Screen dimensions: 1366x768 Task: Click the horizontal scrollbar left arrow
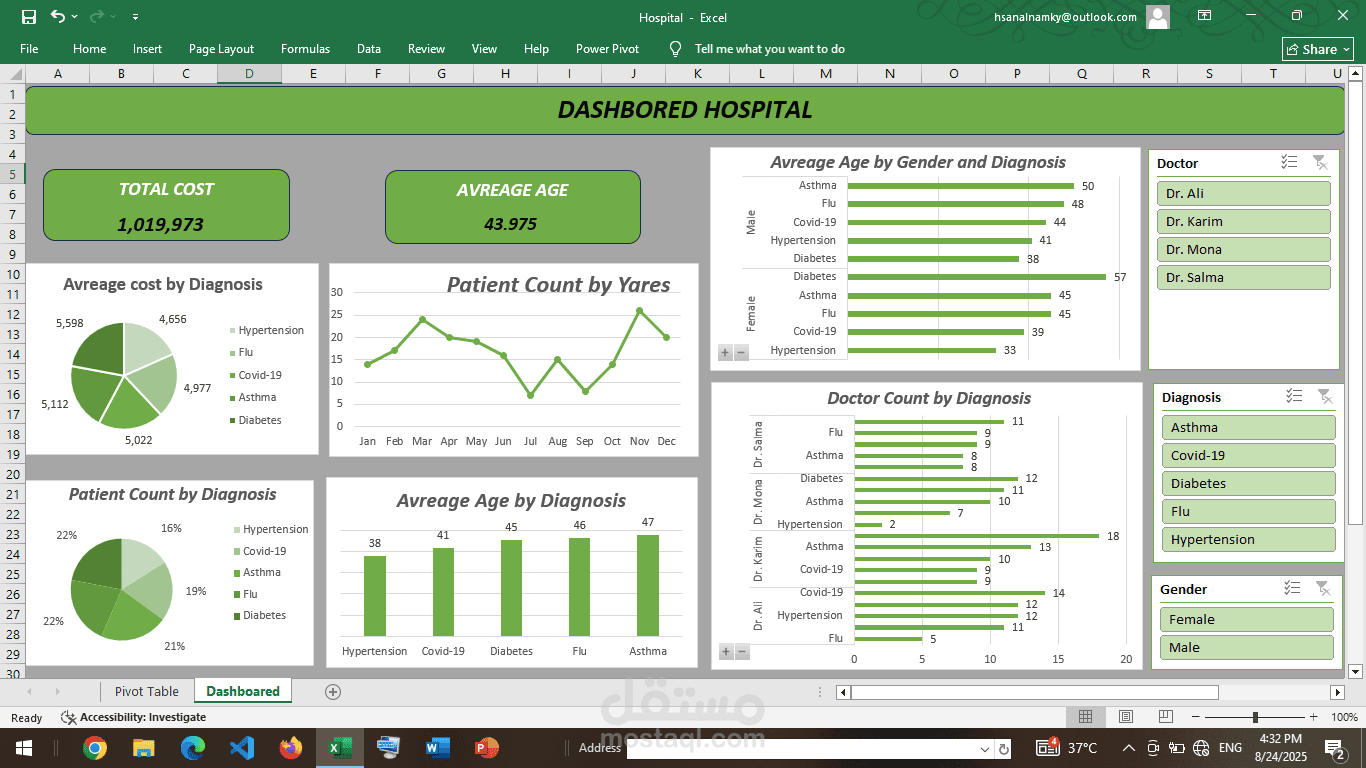click(x=843, y=692)
